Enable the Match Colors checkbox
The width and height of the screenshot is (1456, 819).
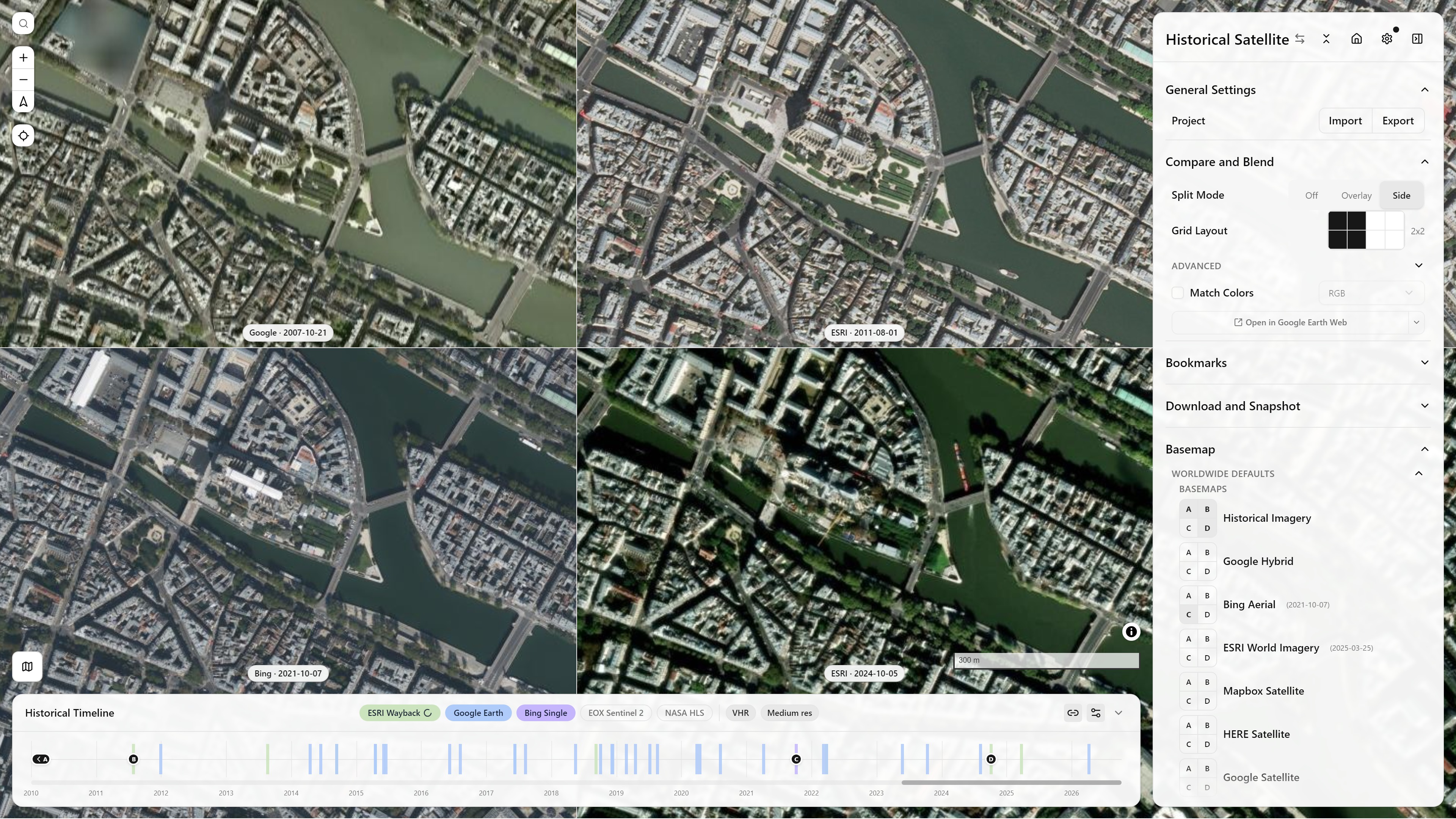1177,293
